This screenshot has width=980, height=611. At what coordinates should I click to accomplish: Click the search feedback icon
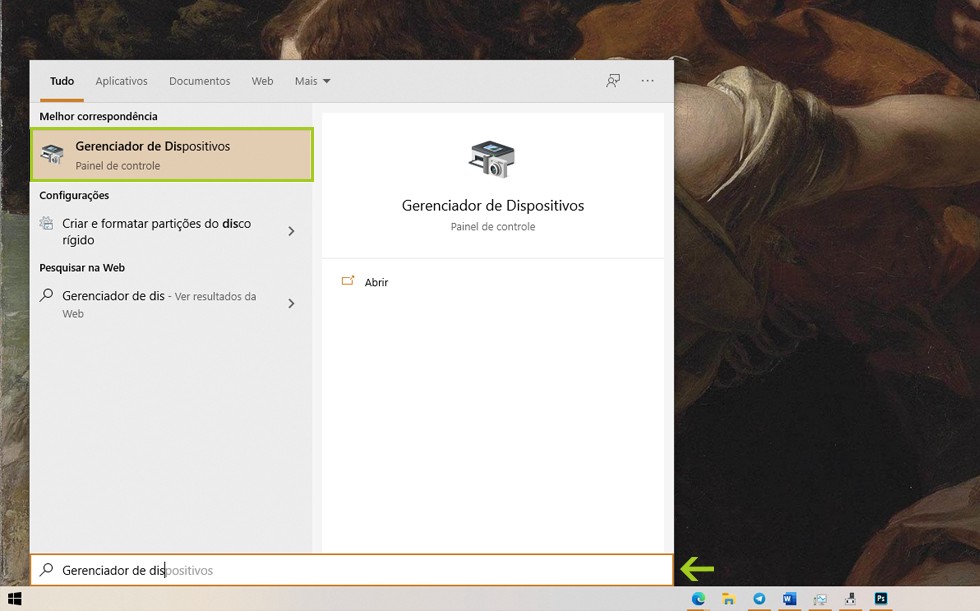[x=613, y=81]
